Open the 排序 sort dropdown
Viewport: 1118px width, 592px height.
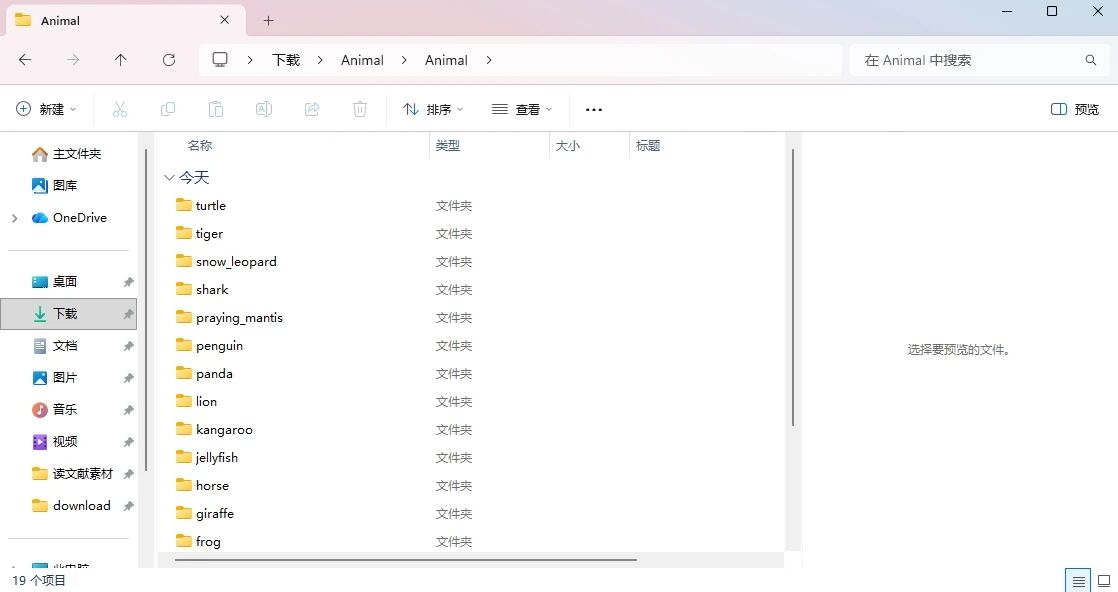pyautogui.click(x=432, y=109)
